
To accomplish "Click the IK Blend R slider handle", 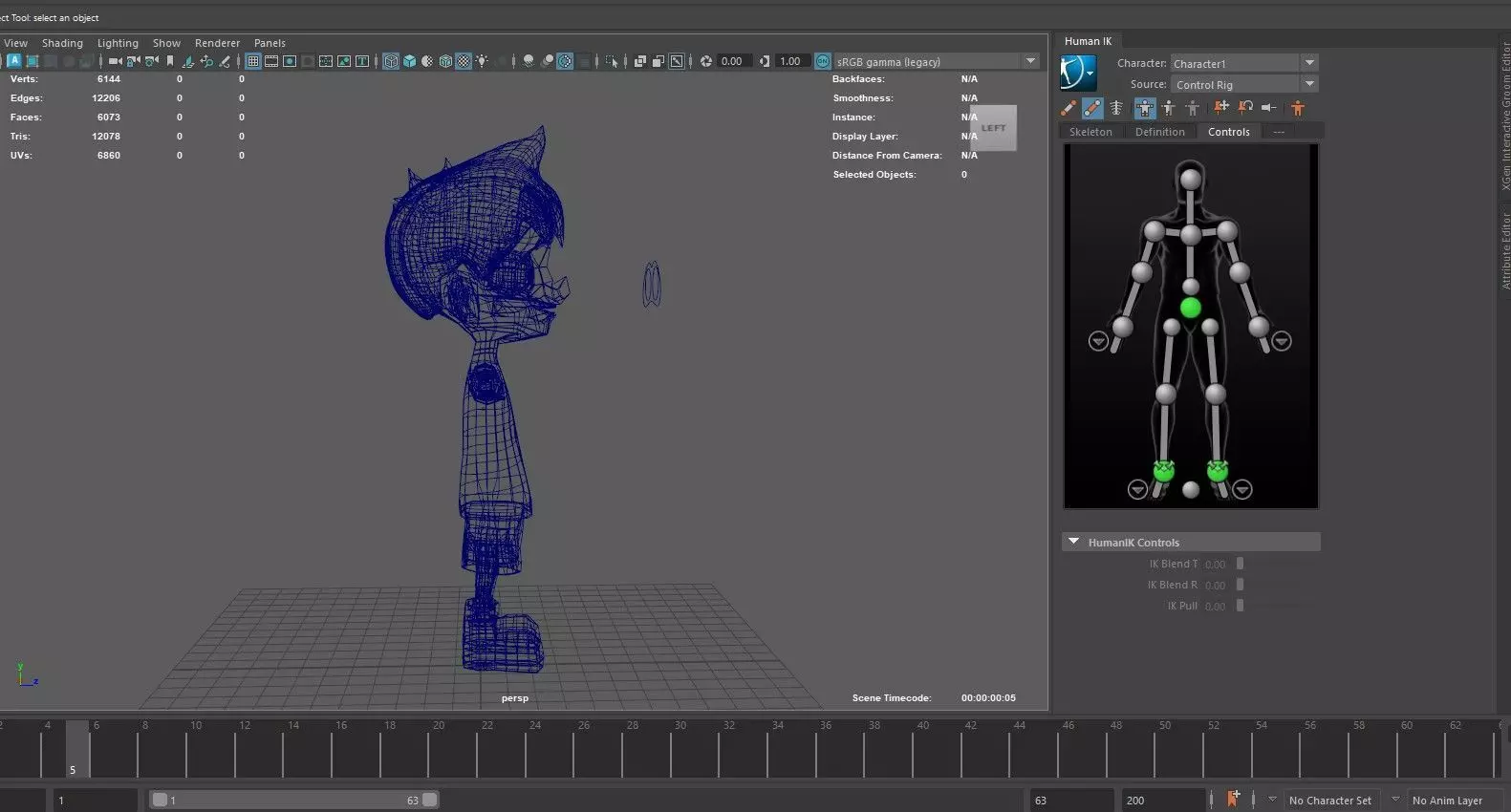I will 1240,585.
